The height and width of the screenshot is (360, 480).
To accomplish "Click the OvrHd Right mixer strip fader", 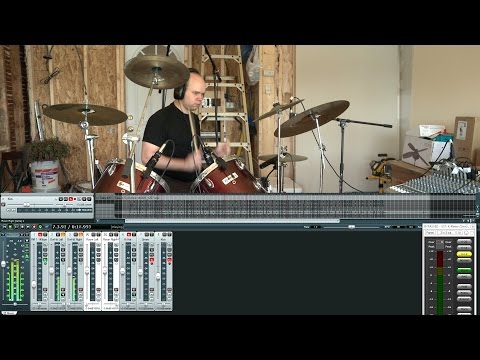I will tap(69, 270).
